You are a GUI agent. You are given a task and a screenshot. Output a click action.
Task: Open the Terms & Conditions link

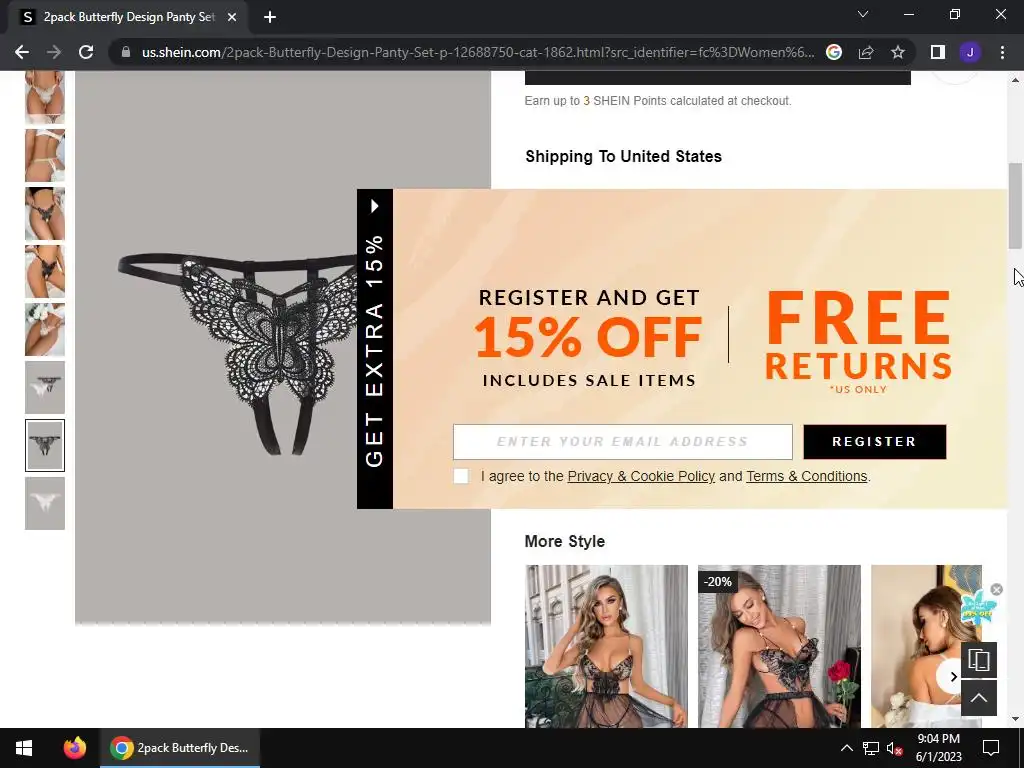[807, 476]
